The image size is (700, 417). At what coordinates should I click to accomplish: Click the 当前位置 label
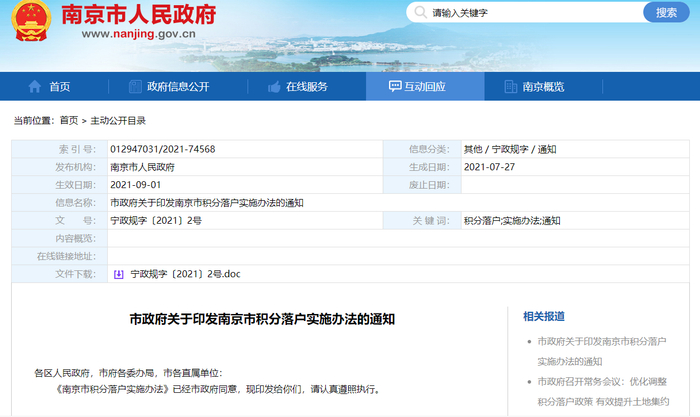[x=34, y=121]
